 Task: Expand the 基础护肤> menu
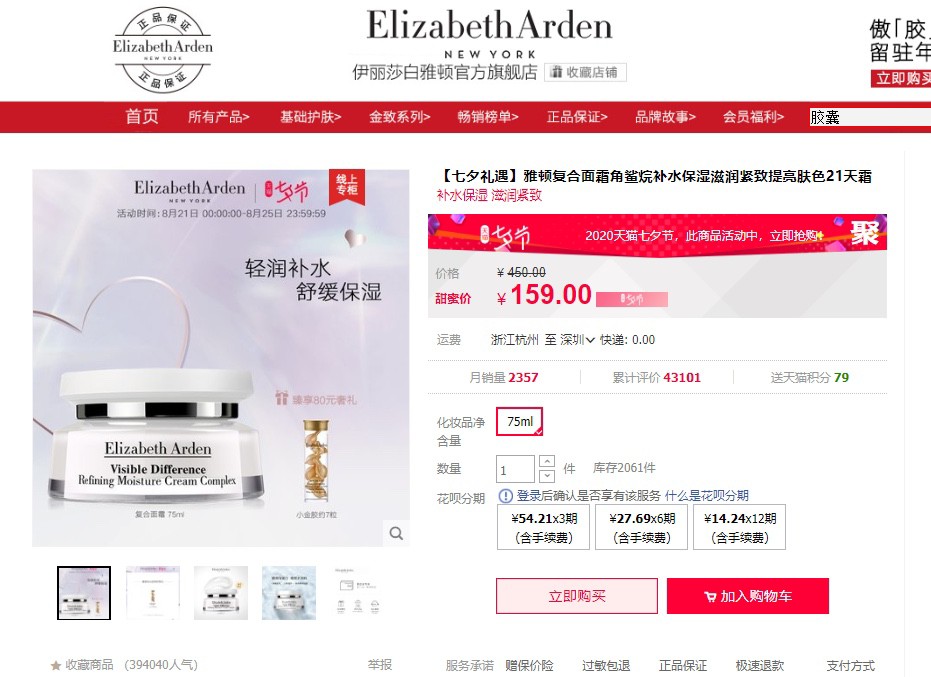point(311,117)
